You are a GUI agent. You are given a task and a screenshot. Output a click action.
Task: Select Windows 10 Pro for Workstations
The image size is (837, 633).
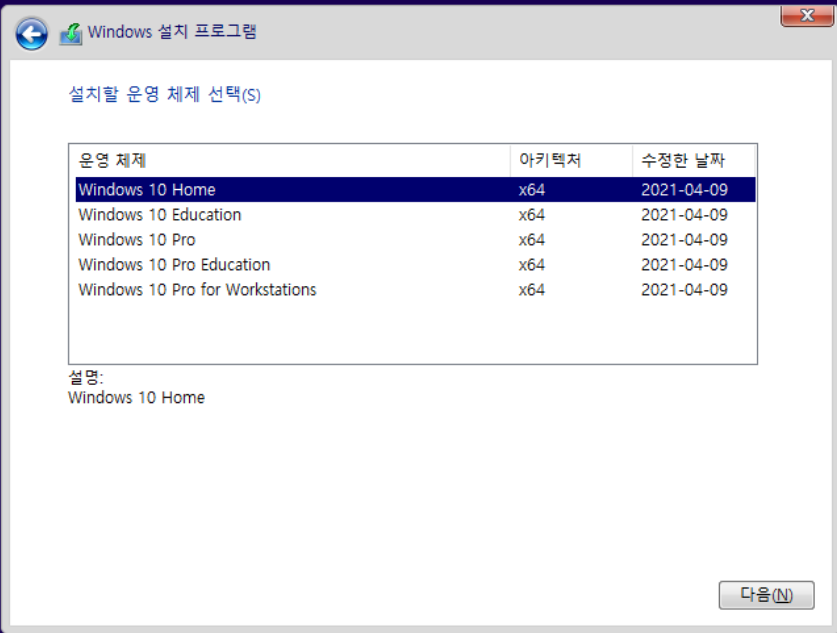pyautogui.click(x=415, y=290)
